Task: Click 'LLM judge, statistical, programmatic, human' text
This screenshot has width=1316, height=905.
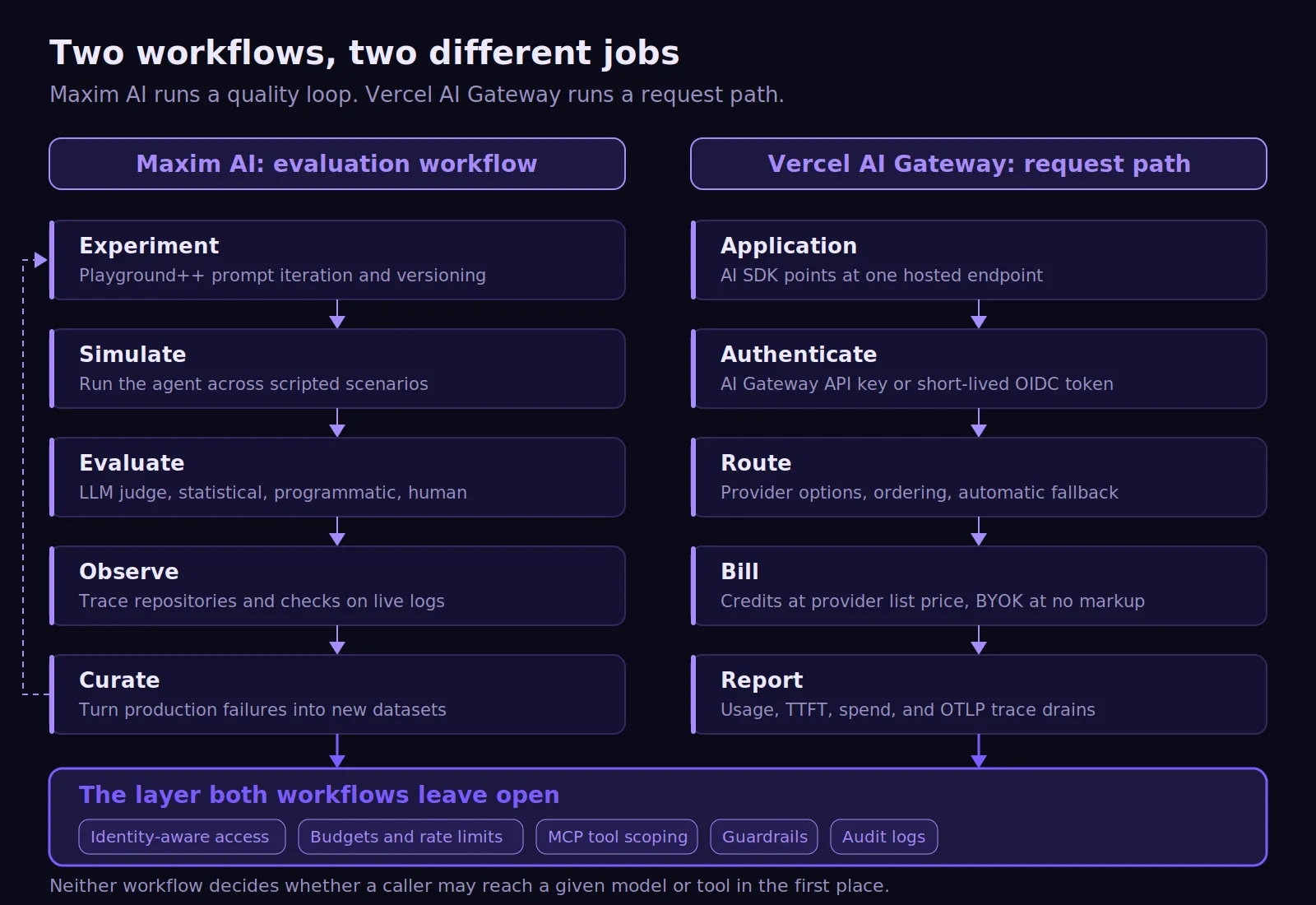Action: [273, 493]
